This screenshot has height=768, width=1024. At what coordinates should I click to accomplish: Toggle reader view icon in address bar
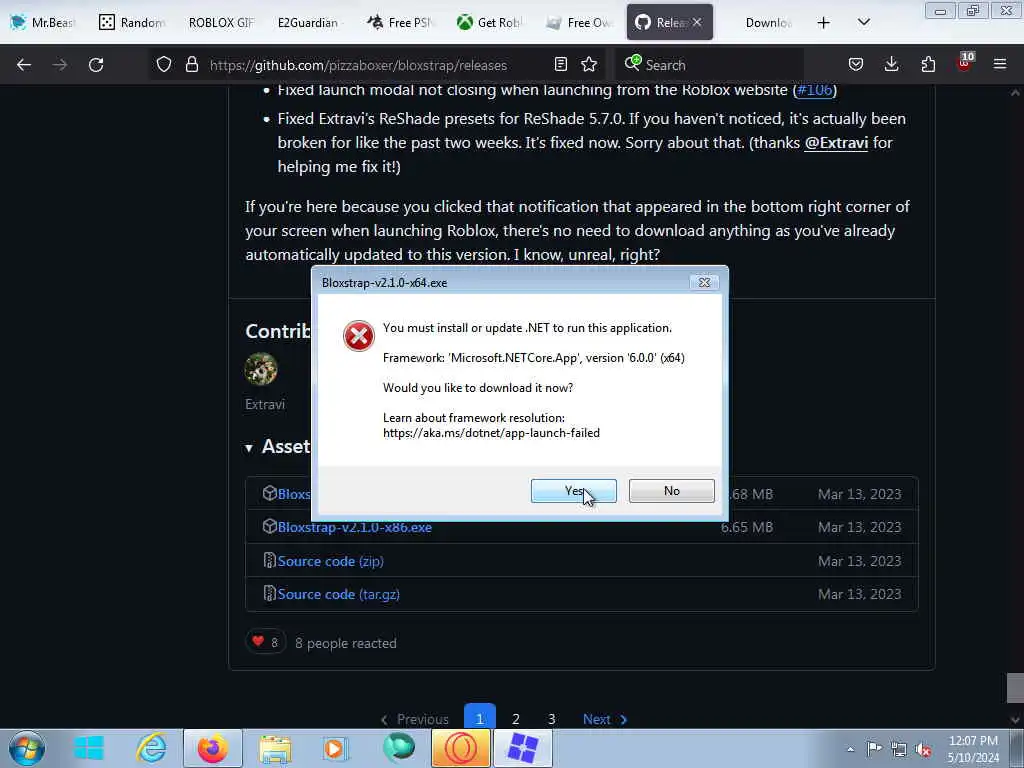pos(560,64)
